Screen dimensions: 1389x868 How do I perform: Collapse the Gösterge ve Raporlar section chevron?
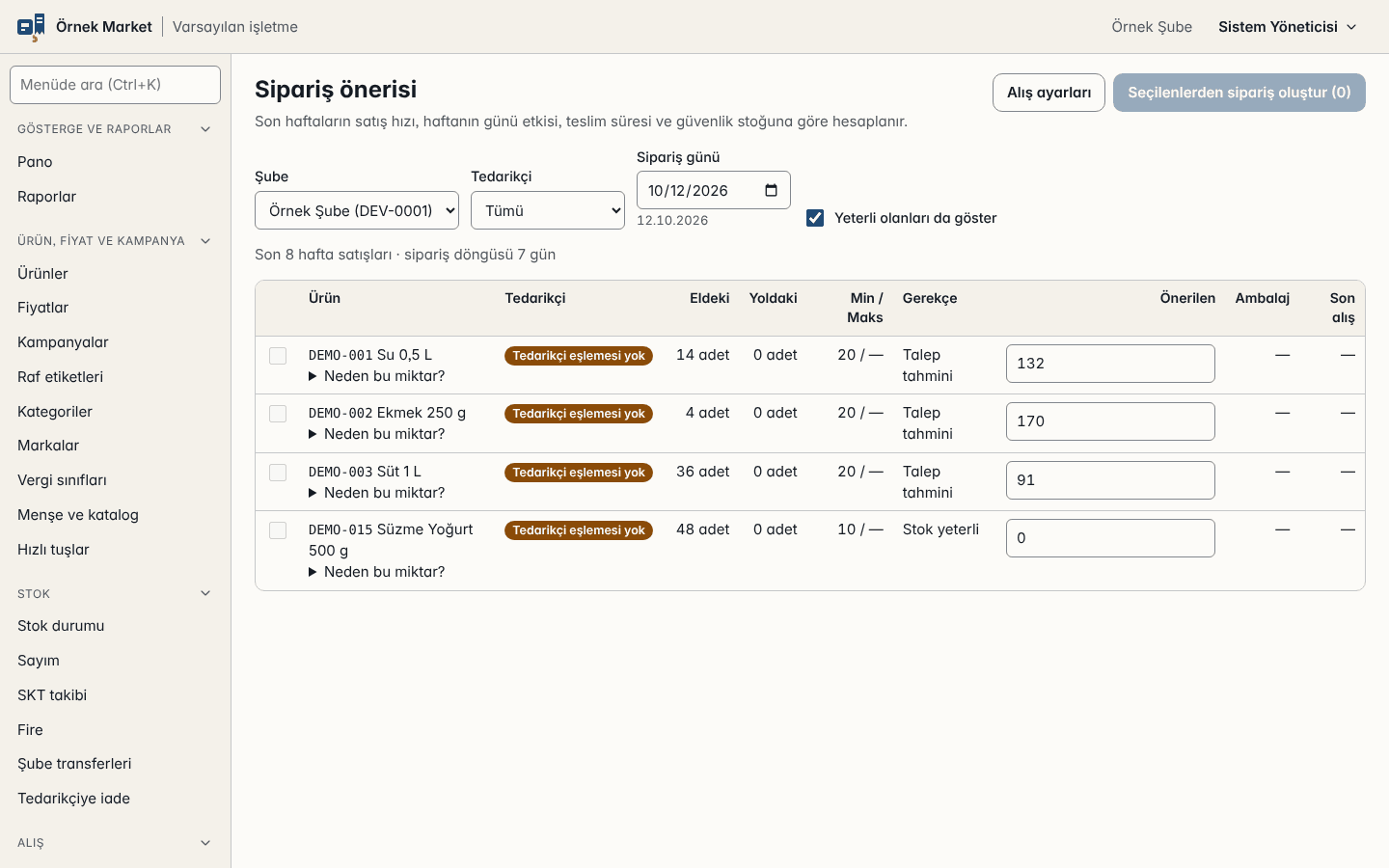(205, 129)
